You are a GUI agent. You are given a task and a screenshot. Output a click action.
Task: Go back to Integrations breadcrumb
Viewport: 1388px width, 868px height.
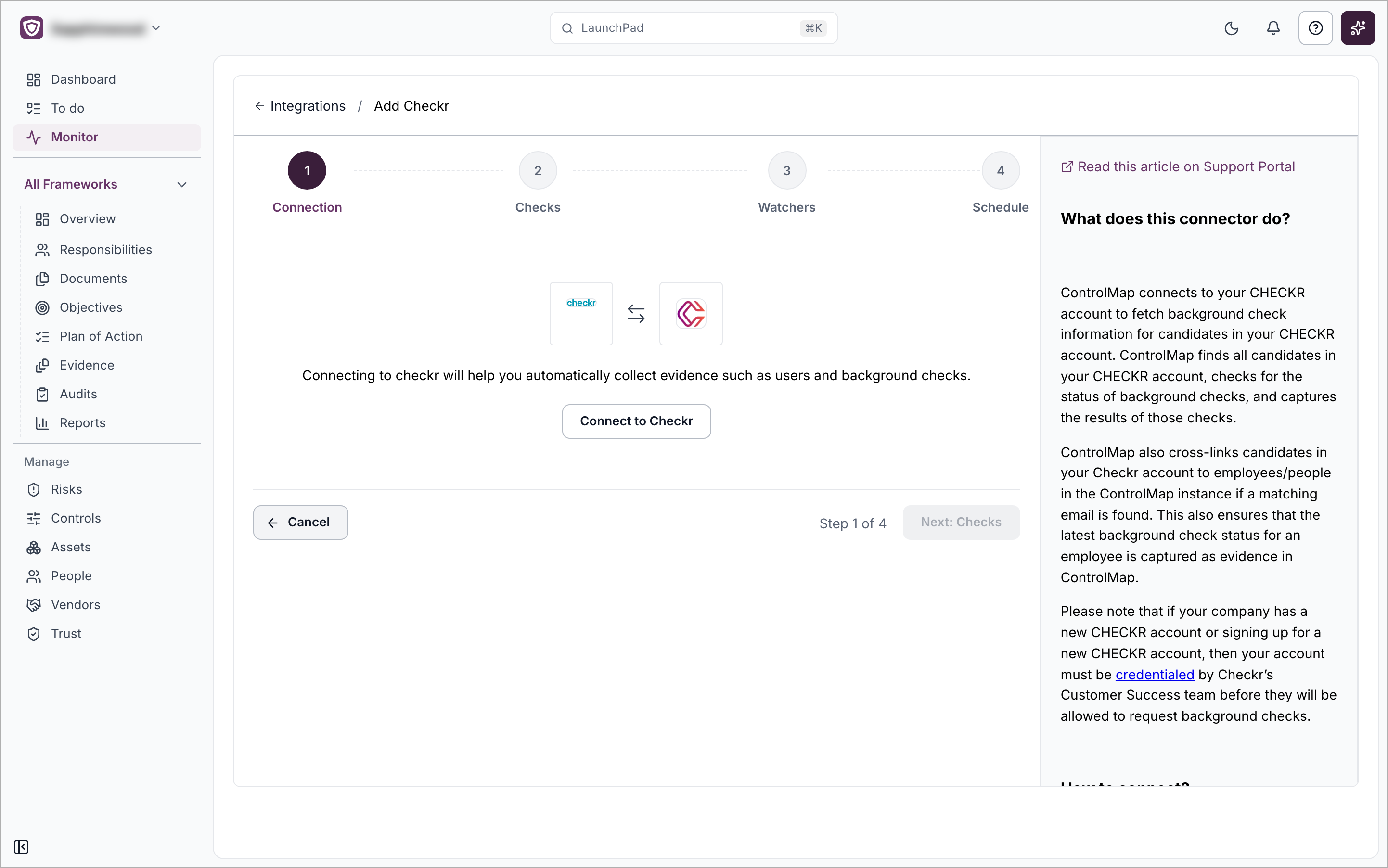click(308, 106)
